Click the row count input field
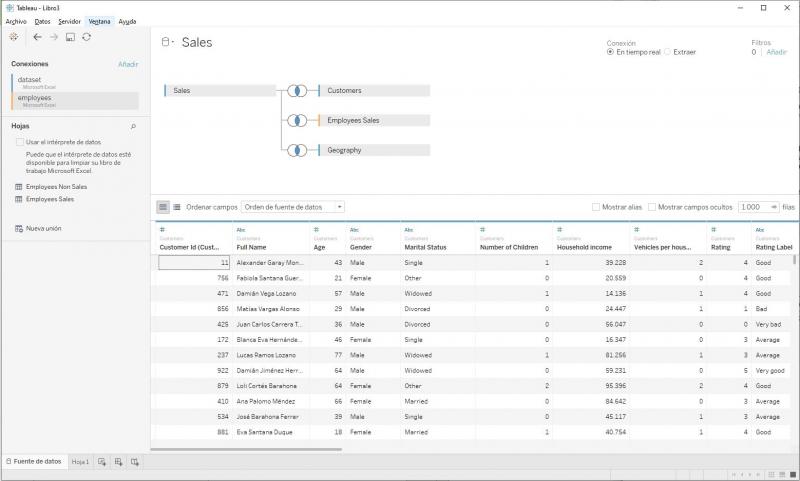Screen dimensions: 800x481 [756, 207]
